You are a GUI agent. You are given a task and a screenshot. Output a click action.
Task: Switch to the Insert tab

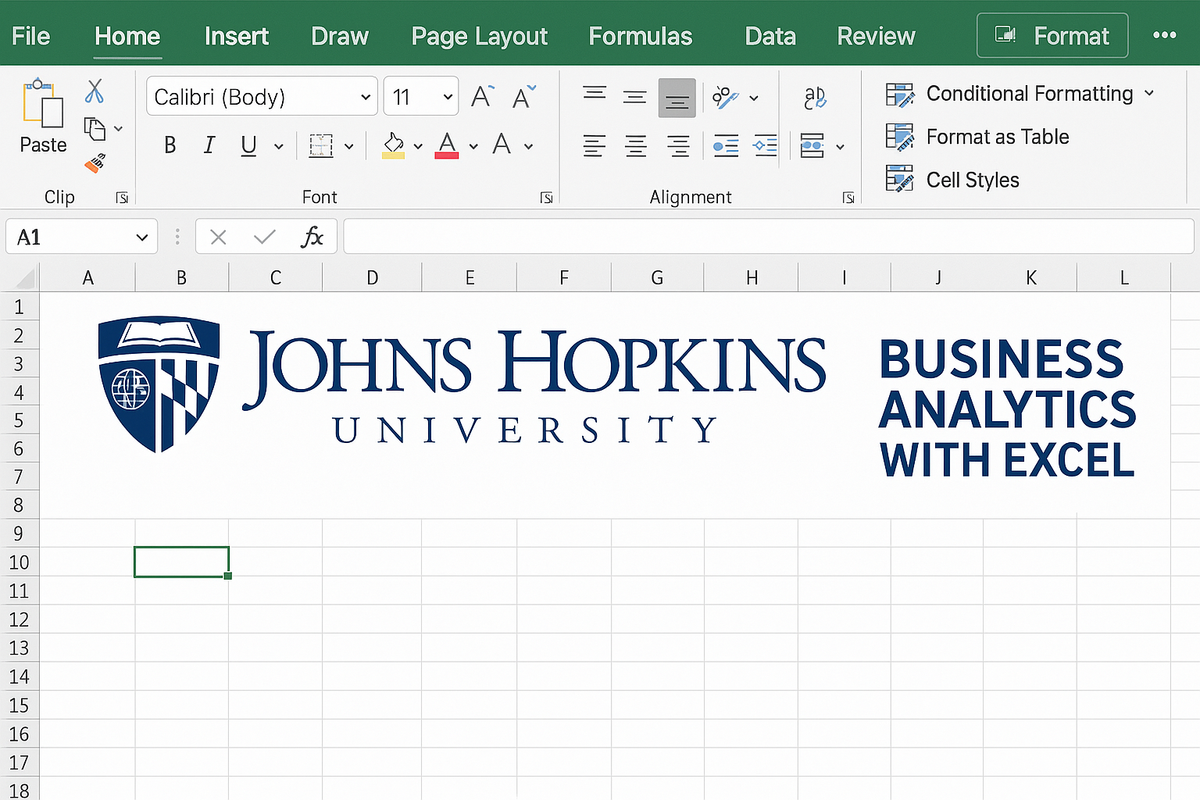pos(236,36)
